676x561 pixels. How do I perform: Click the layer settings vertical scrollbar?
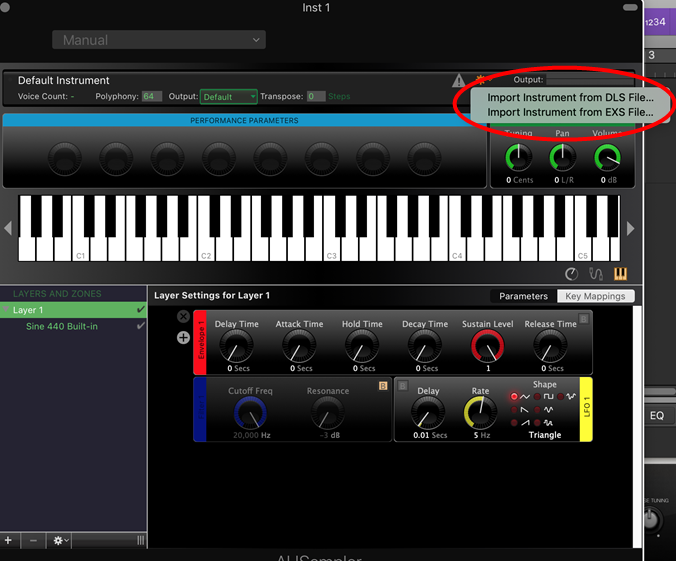tap(637, 426)
